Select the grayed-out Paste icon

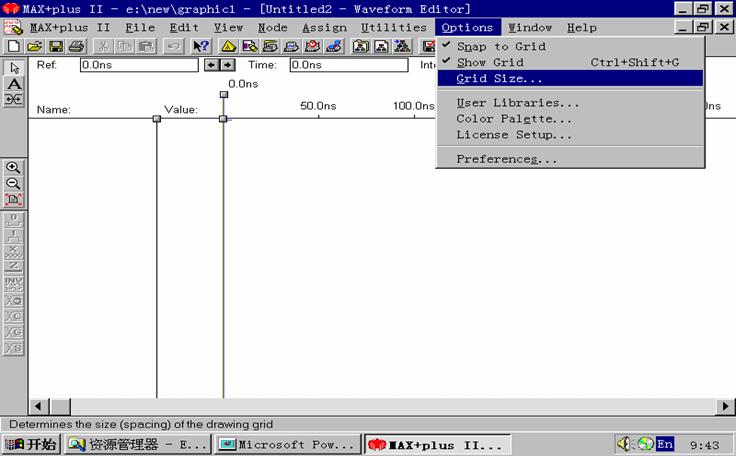(146, 46)
